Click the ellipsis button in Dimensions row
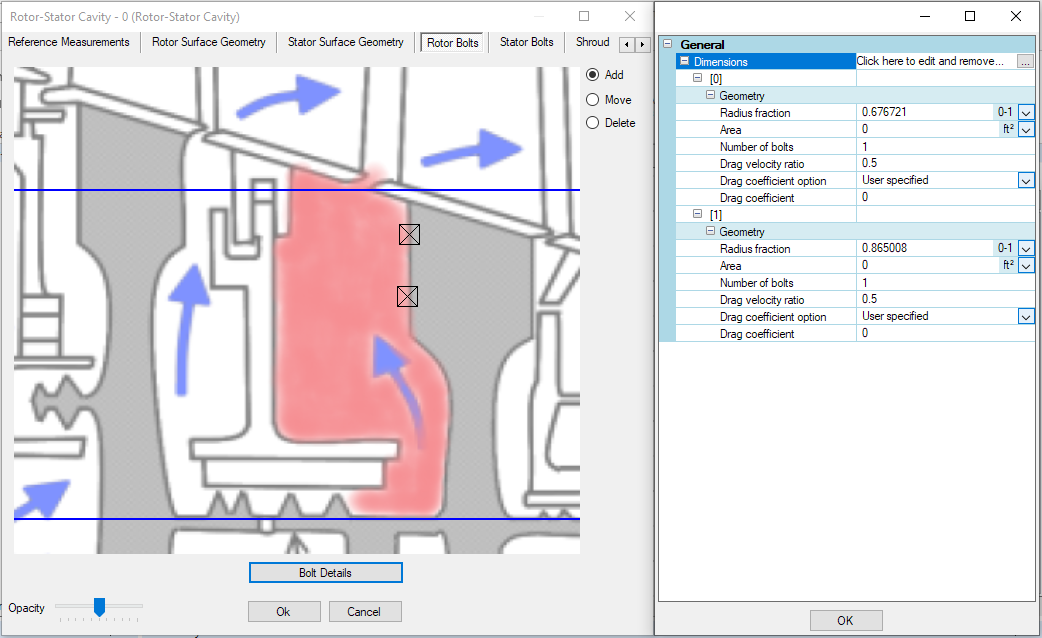The width and height of the screenshot is (1042, 638). (1025, 61)
